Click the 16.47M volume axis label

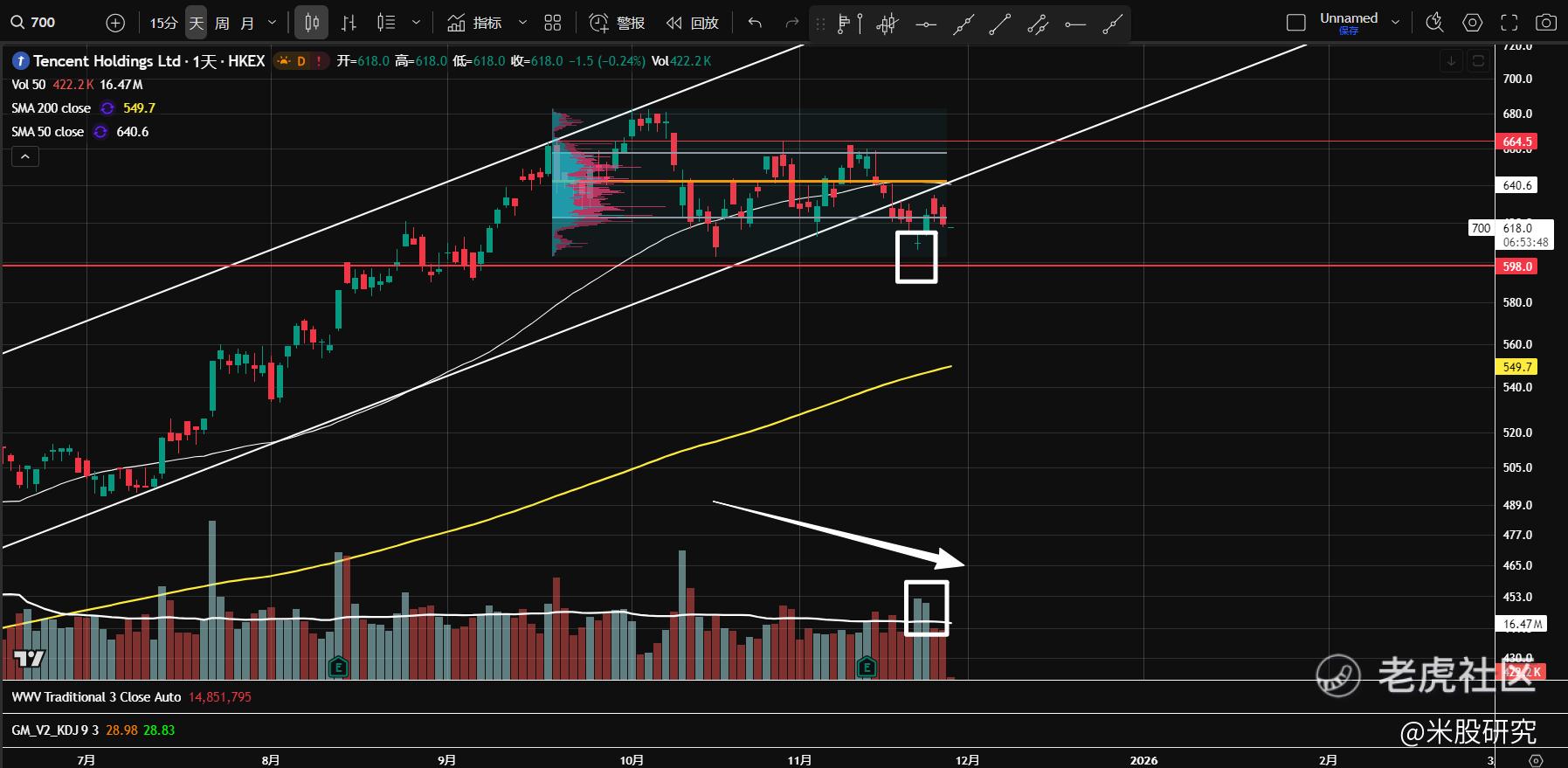(1521, 624)
